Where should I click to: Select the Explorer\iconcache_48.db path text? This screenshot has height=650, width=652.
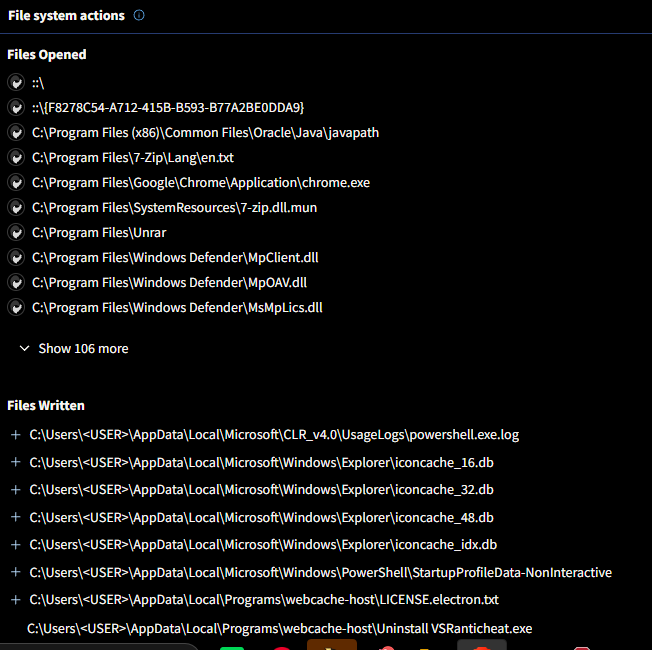coord(262,517)
